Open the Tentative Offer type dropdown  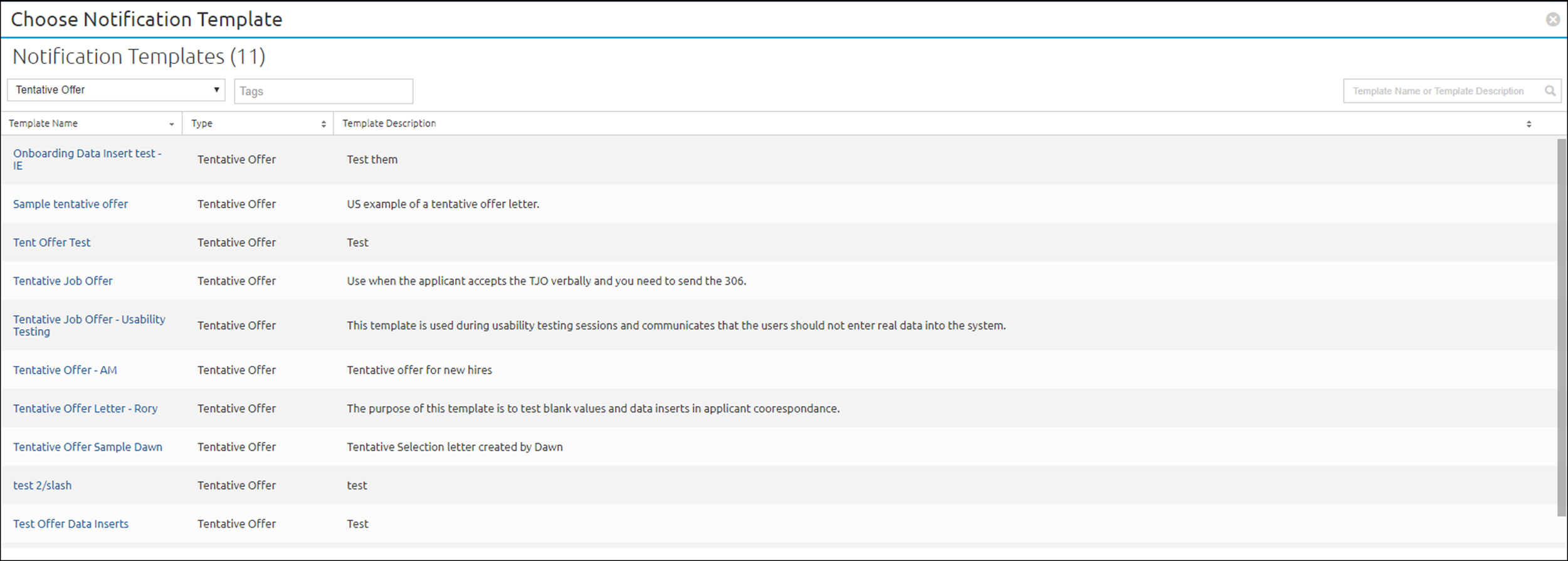pyautogui.click(x=116, y=90)
